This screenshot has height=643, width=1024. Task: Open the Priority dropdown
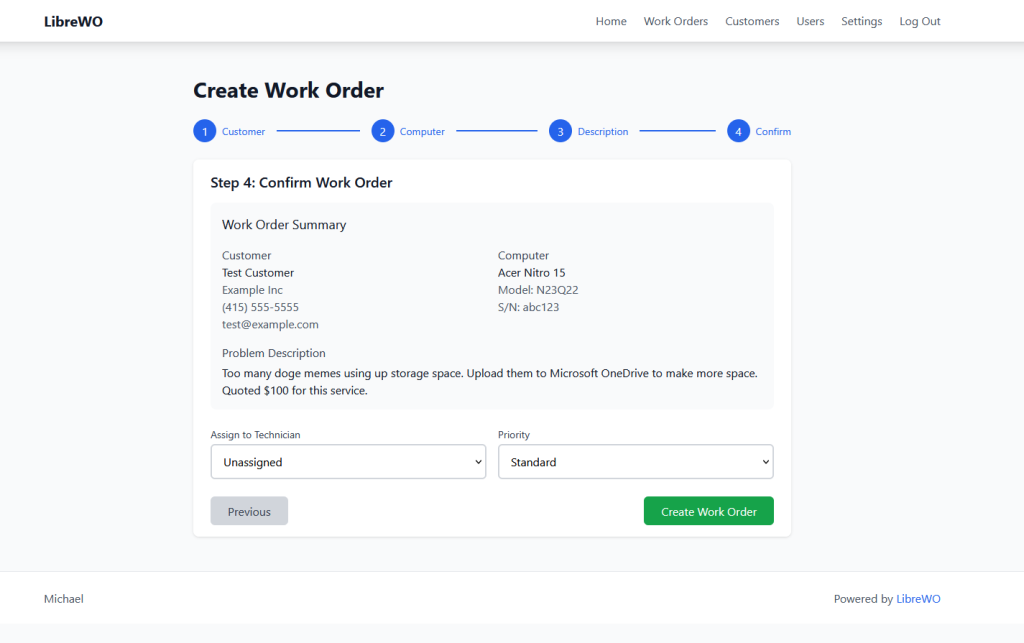[636, 461]
